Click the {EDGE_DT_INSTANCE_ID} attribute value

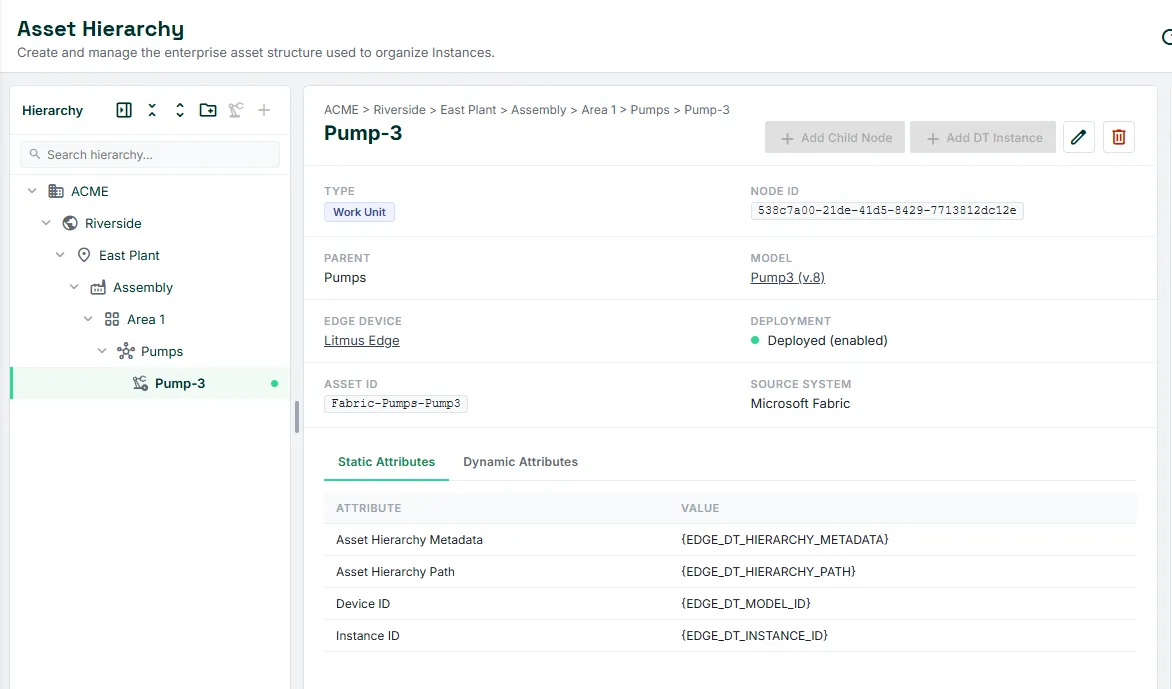point(754,636)
